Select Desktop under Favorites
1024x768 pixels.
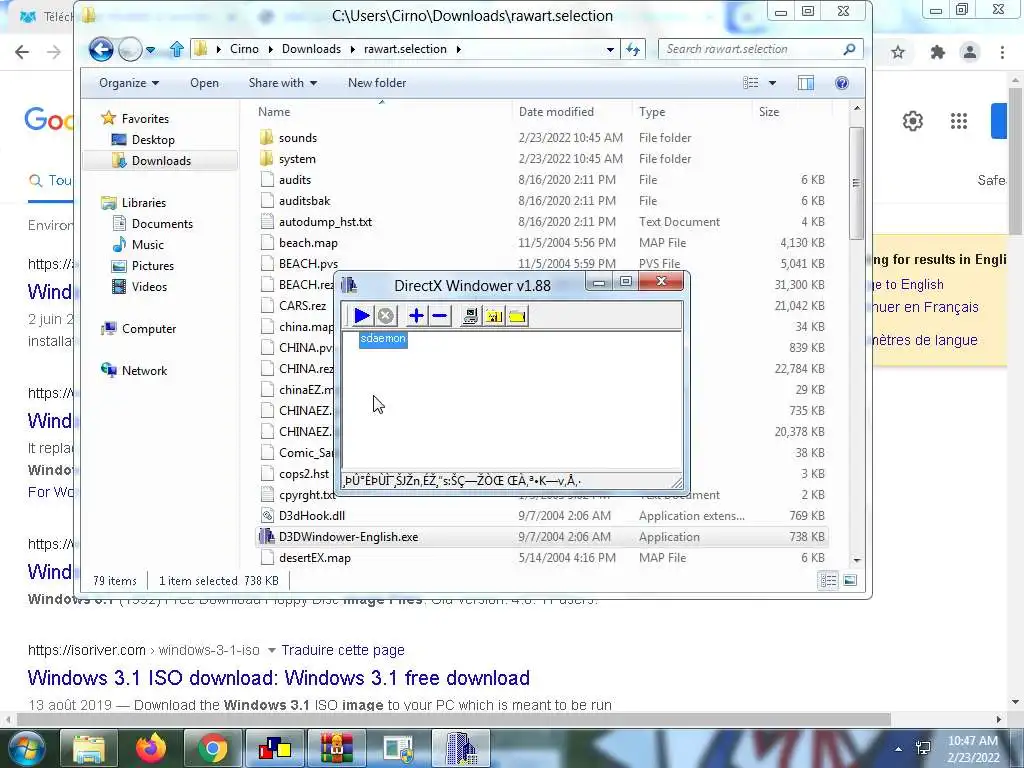tap(153, 140)
